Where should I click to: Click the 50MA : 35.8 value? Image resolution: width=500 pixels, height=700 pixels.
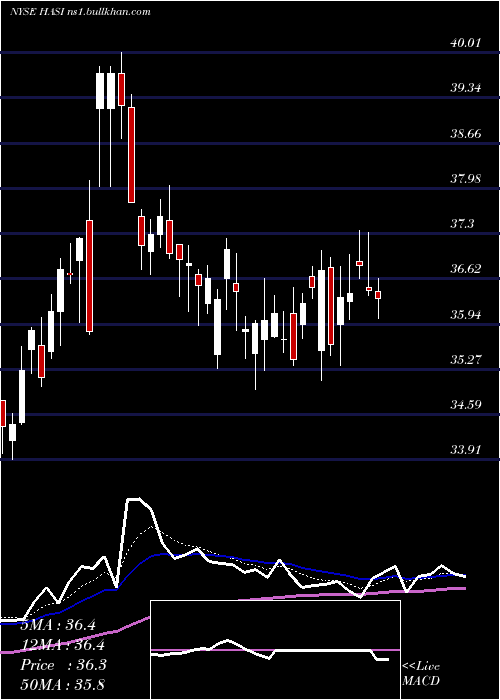[x=62, y=684]
